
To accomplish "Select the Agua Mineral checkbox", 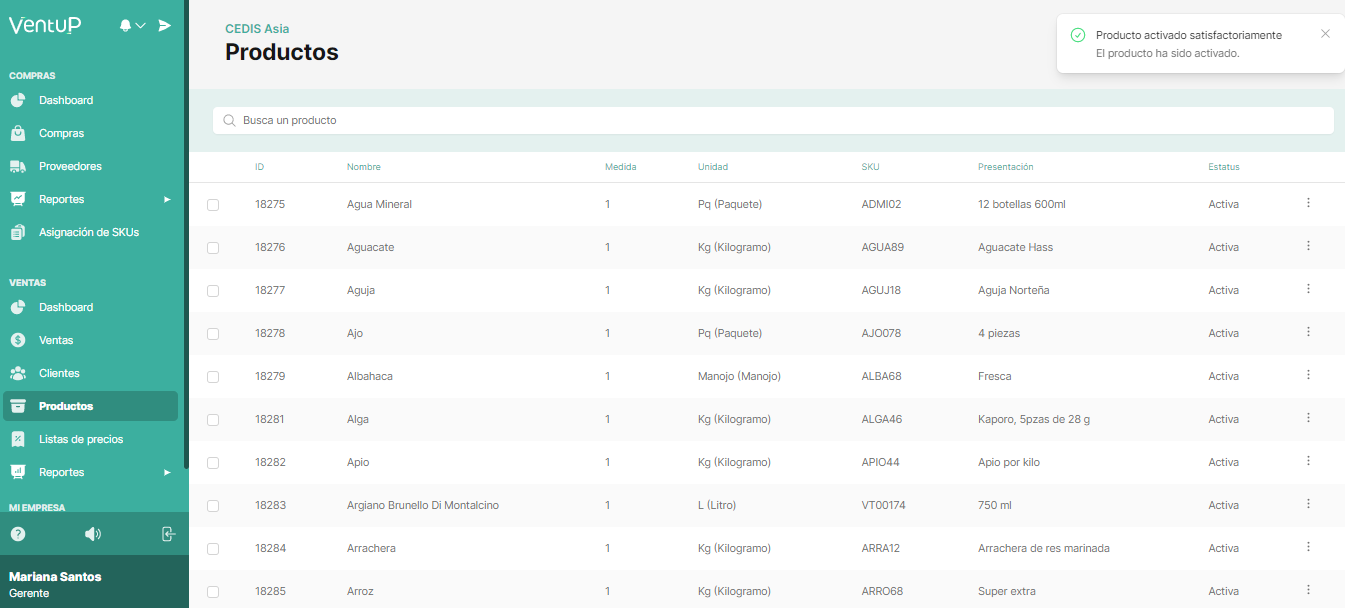I will pyautogui.click(x=213, y=205).
